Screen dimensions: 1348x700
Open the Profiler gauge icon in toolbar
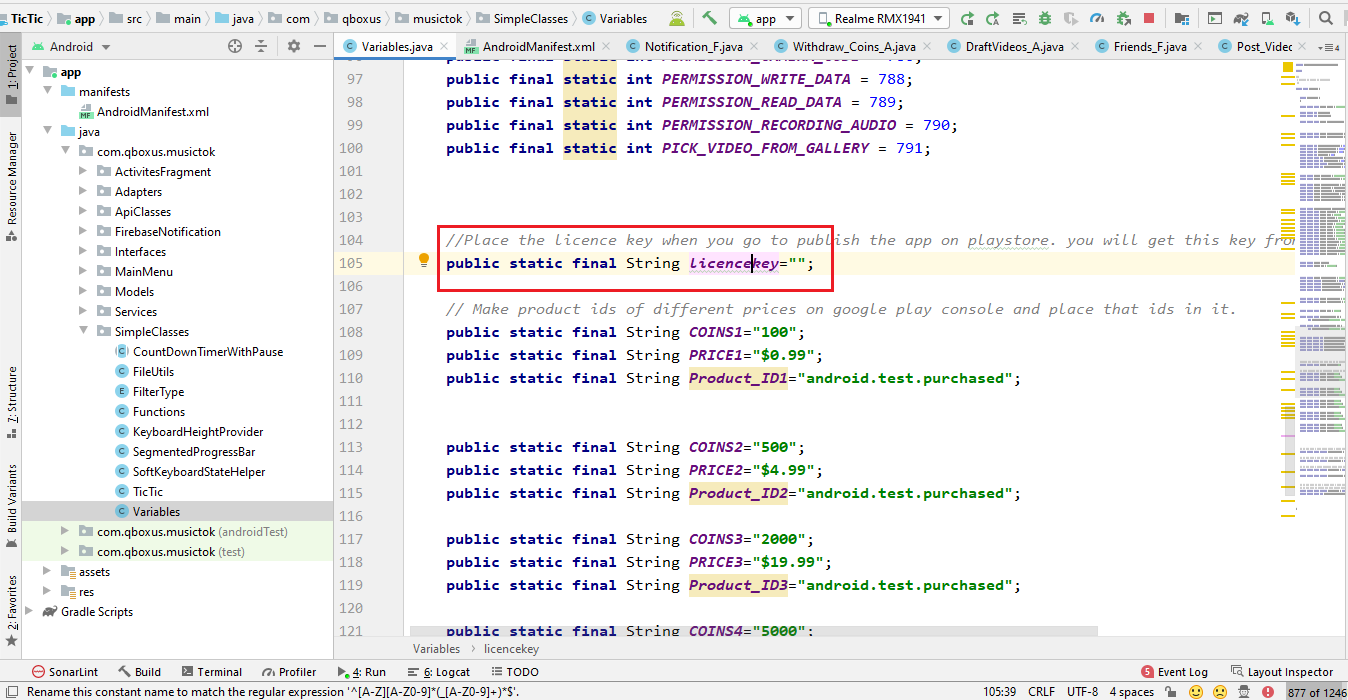coord(1097,18)
